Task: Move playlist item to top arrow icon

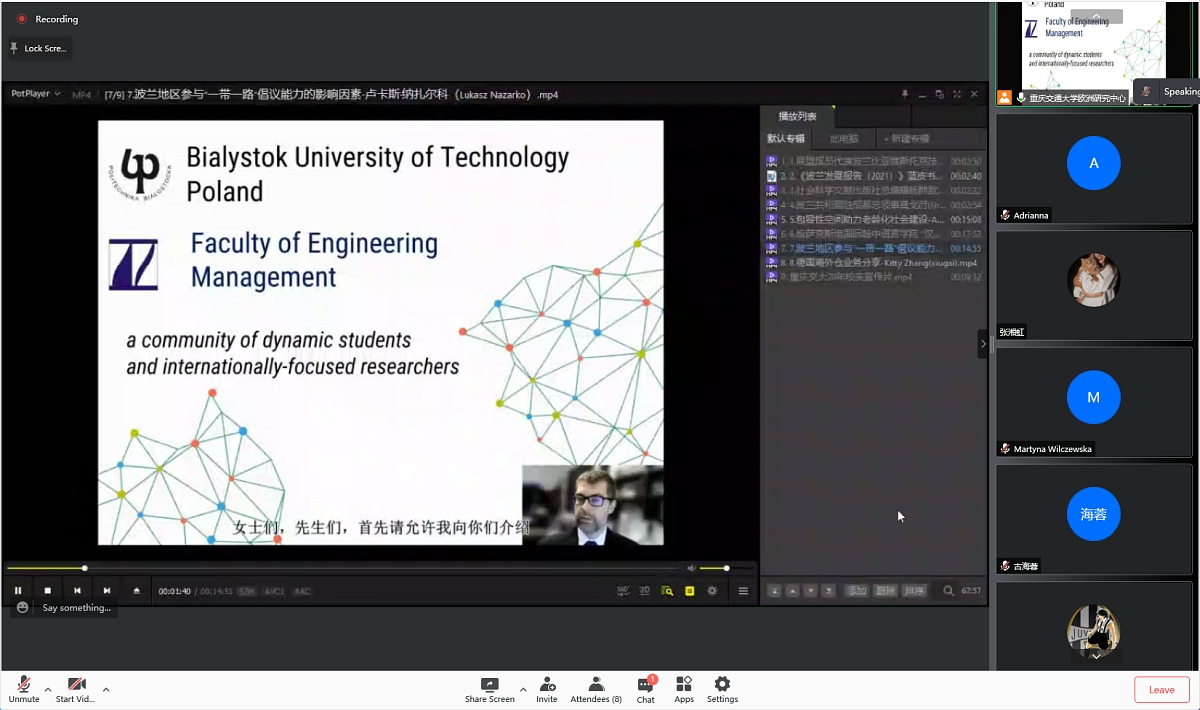Action: (x=774, y=591)
